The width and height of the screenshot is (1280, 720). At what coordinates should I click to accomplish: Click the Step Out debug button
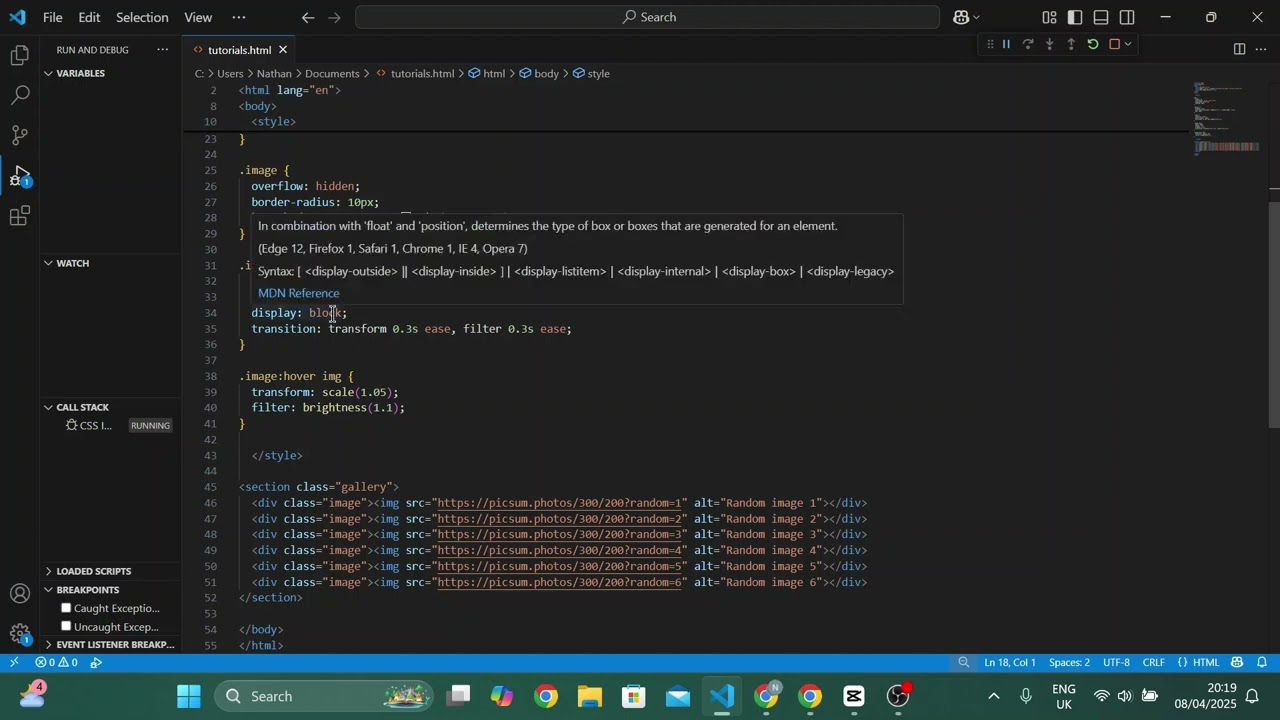(x=1071, y=44)
